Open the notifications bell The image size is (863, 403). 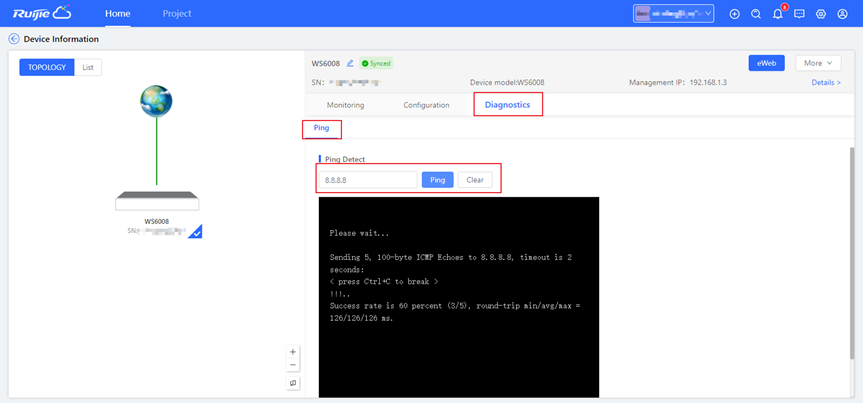778,14
